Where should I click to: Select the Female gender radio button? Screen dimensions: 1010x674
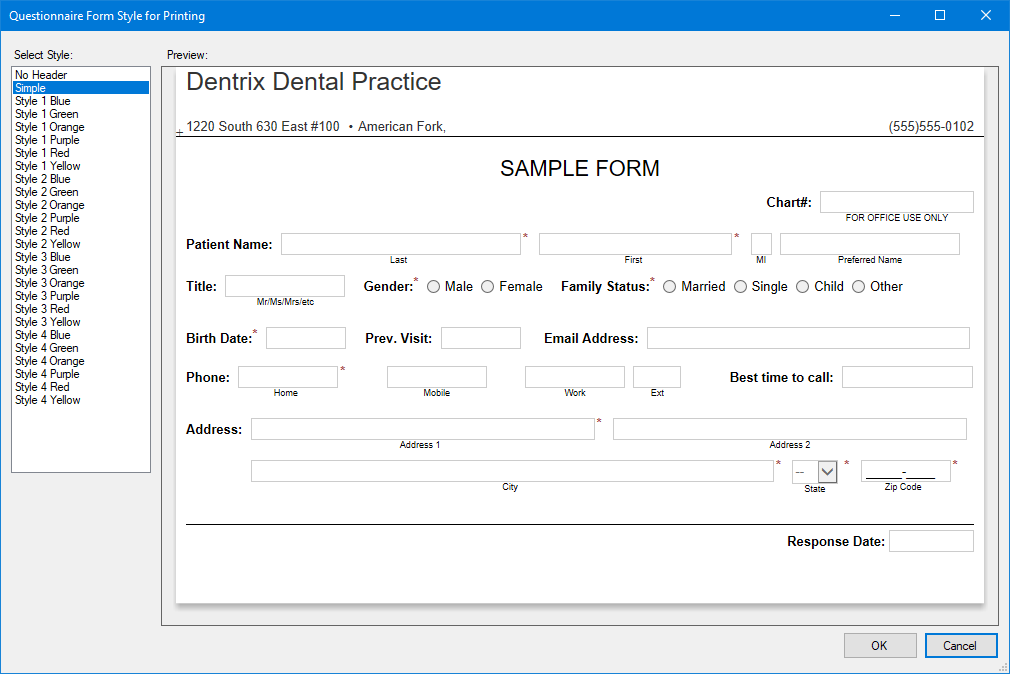click(488, 287)
